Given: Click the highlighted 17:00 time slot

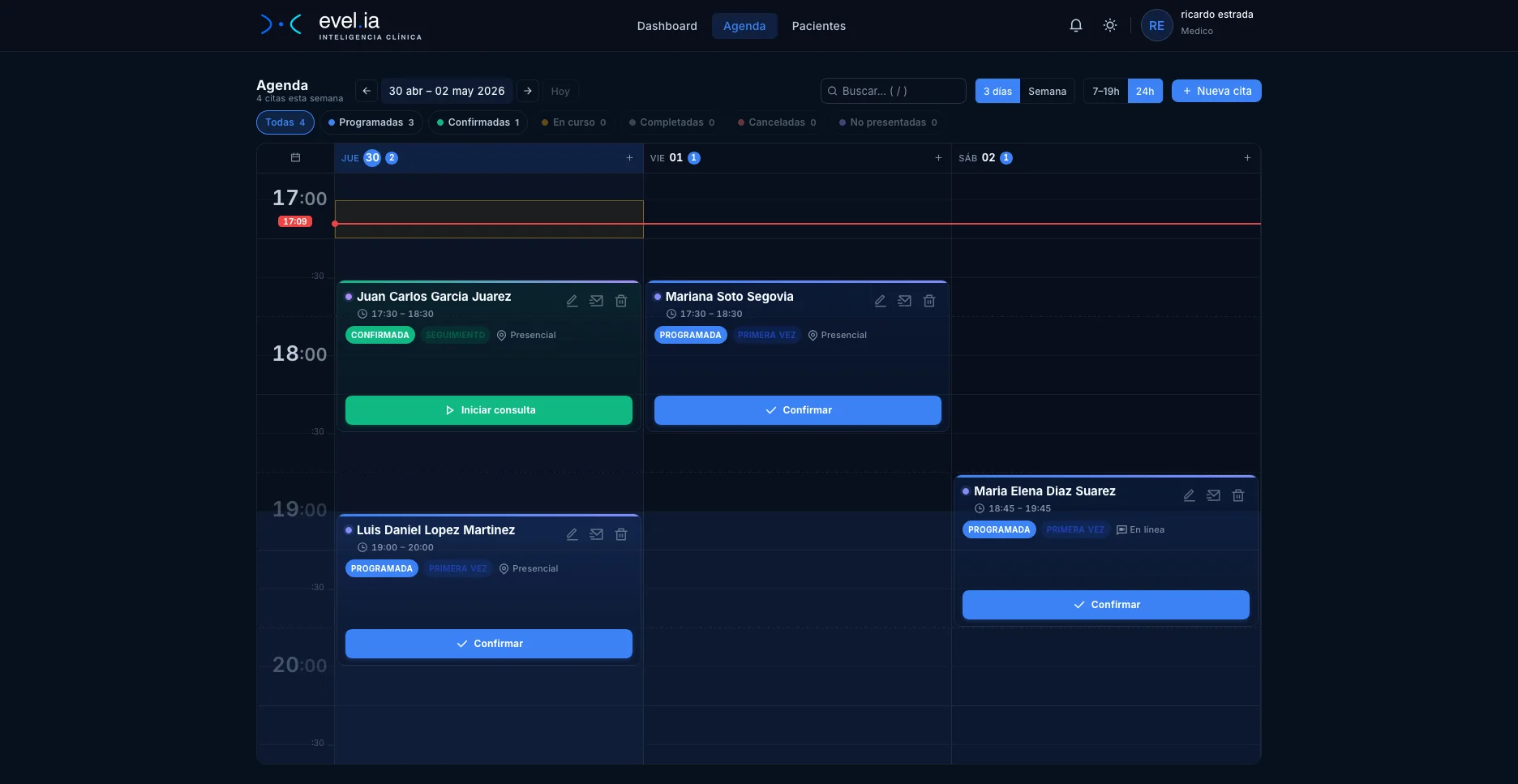Looking at the screenshot, I should 489,219.
